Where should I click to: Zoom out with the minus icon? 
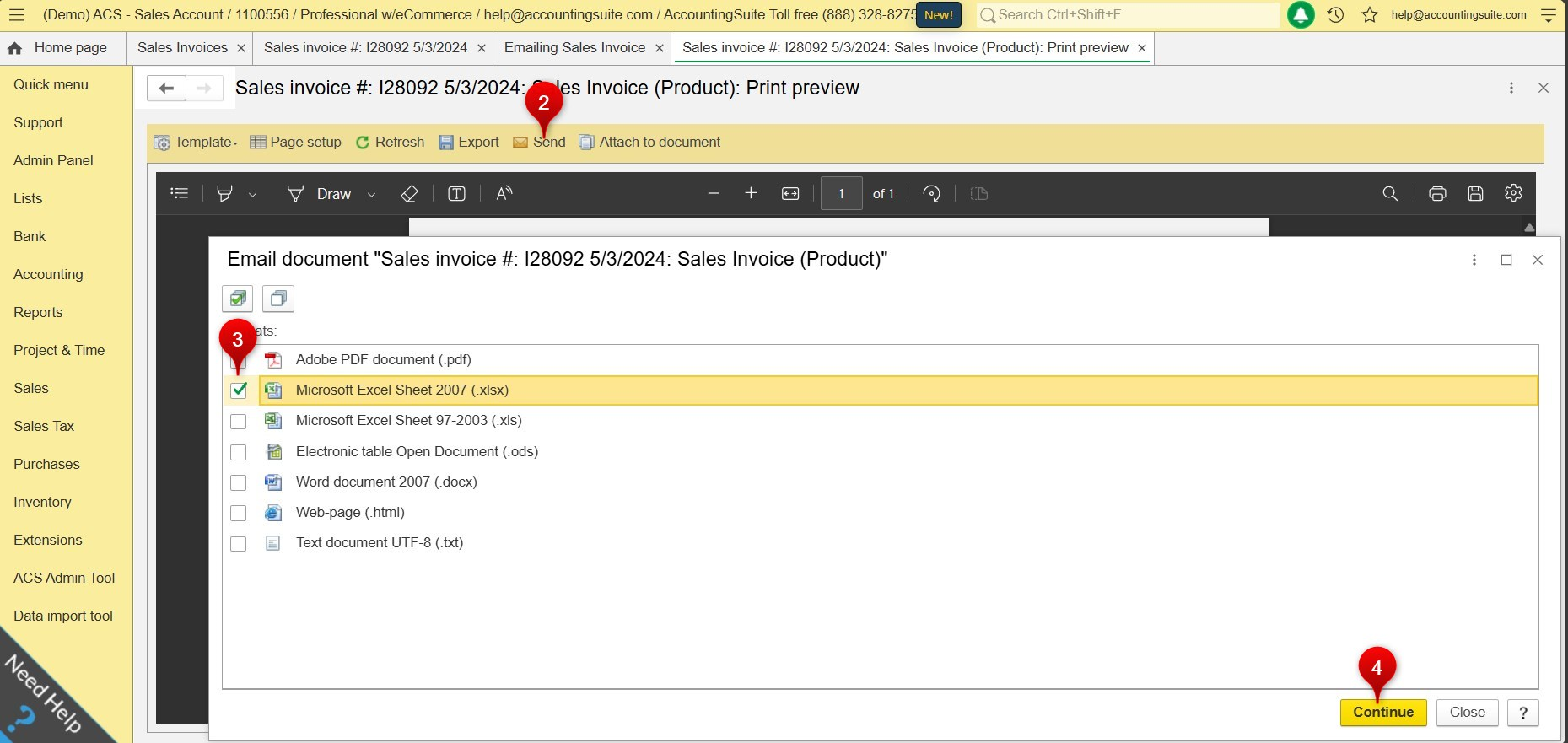pos(714,193)
